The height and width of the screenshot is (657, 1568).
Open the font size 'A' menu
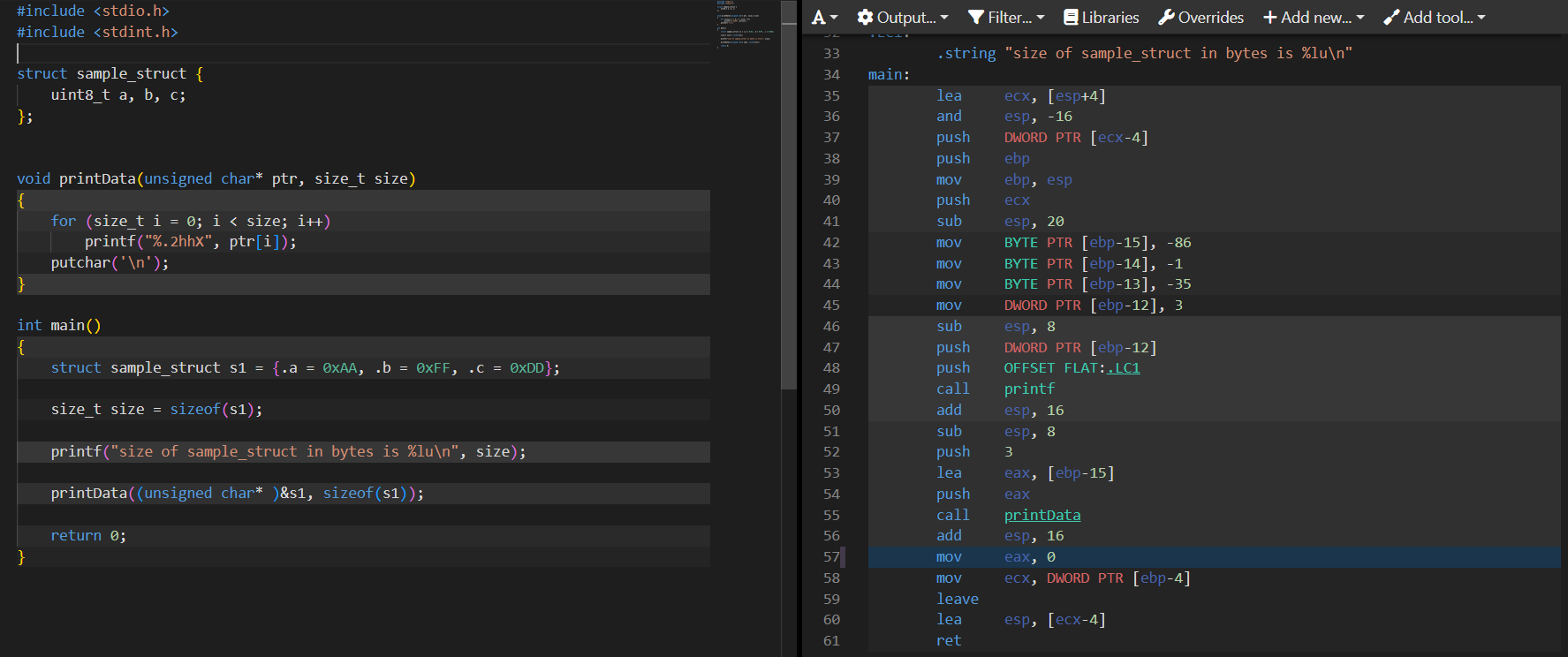click(x=823, y=18)
